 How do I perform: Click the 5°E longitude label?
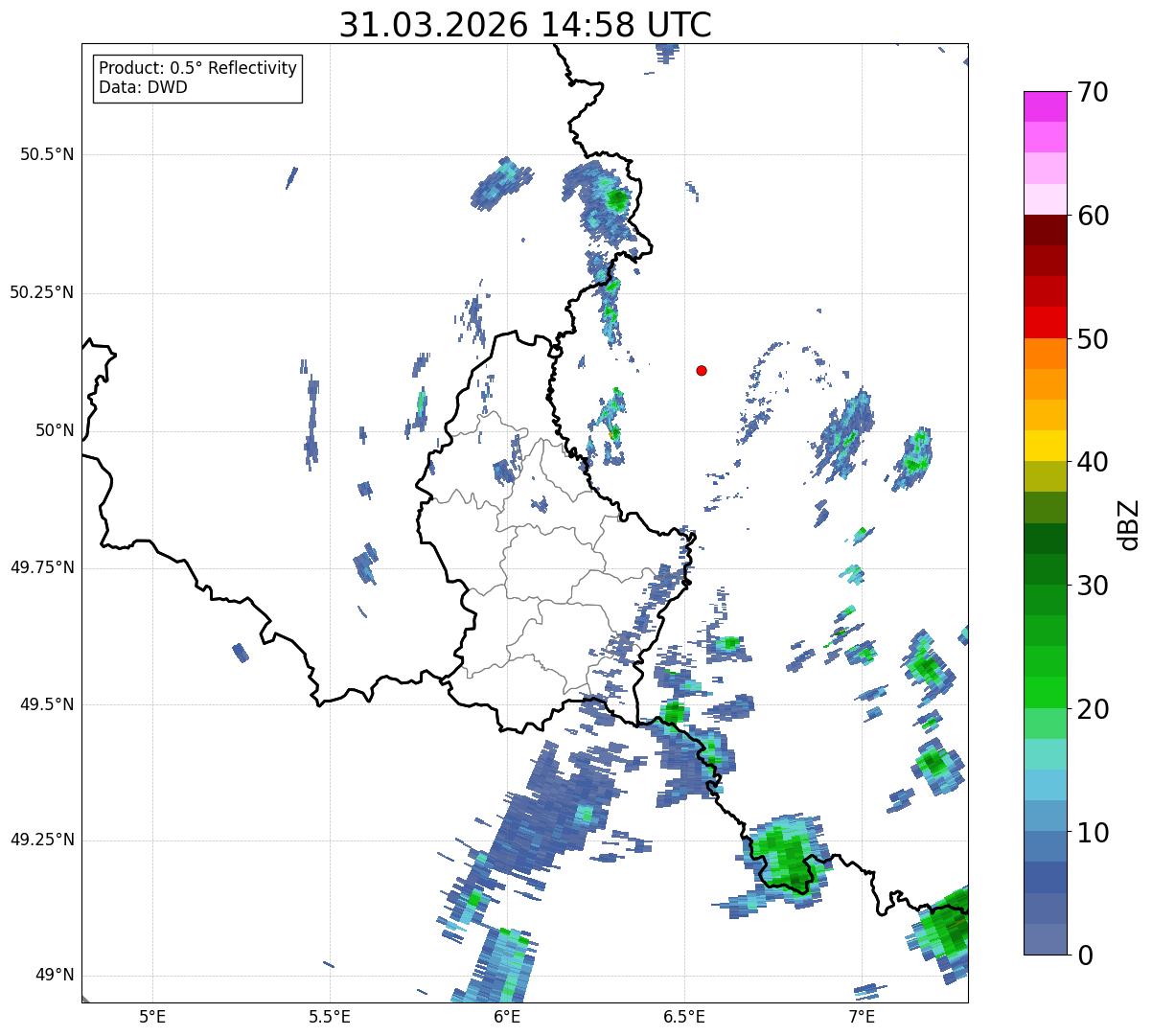(152, 1016)
